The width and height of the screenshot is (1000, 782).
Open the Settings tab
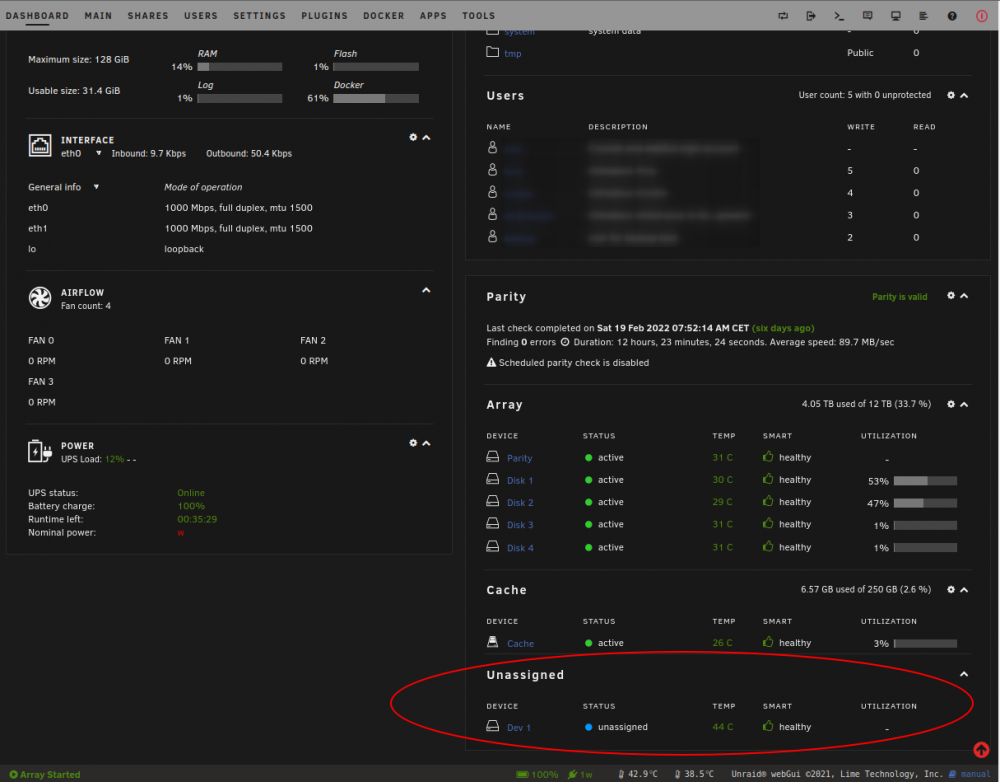(260, 16)
